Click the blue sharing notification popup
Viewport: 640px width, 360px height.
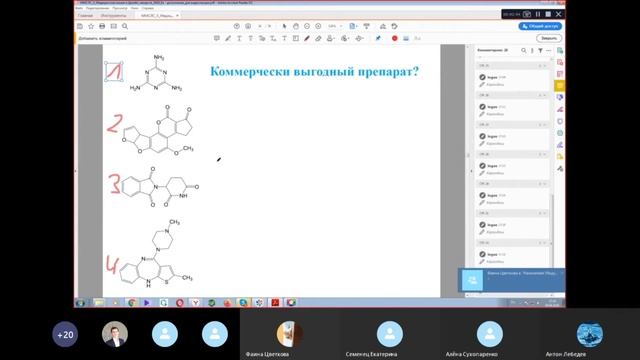511,280
